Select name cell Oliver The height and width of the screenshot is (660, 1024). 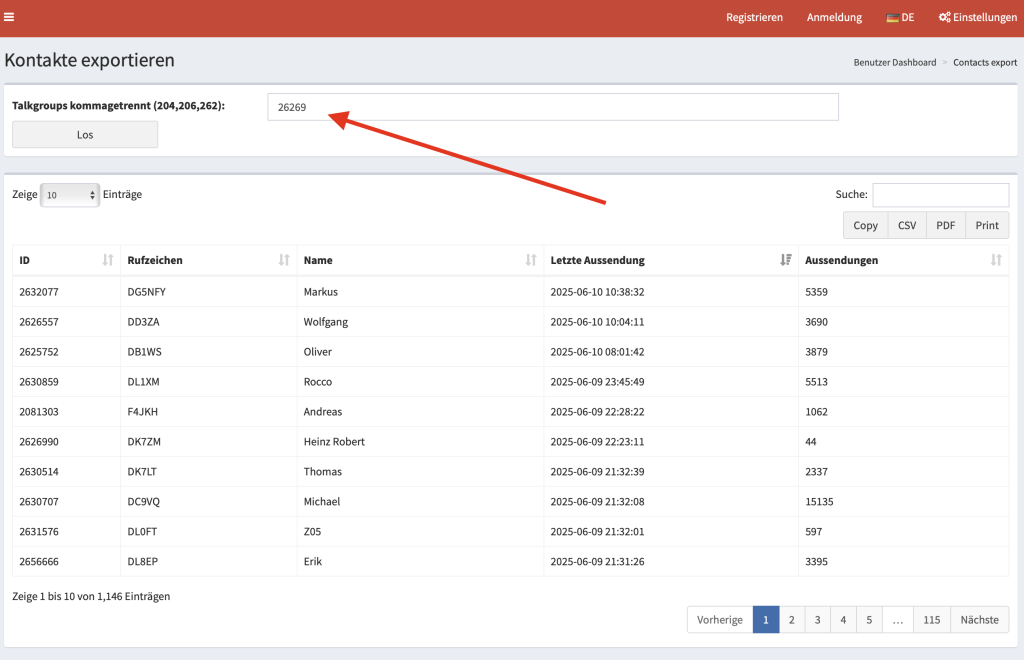[x=317, y=352]
